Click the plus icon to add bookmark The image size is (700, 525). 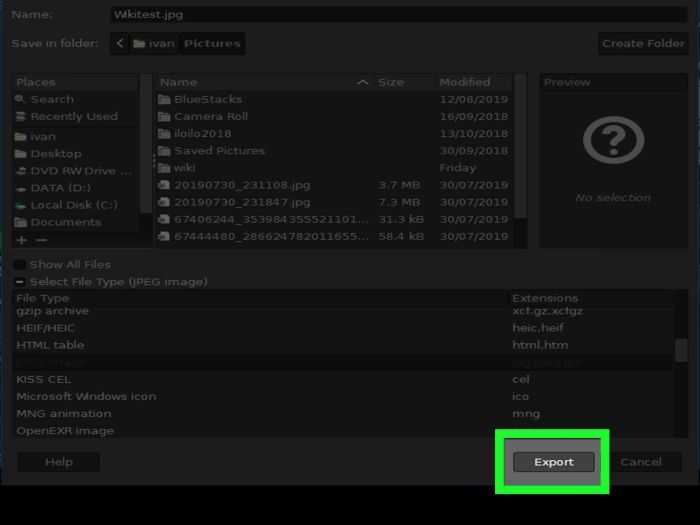click(x=22, y=240)
